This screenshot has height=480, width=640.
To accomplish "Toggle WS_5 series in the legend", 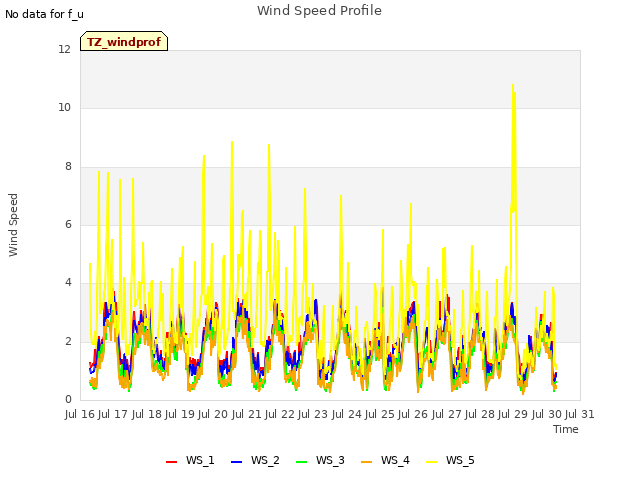I will coord(450,460).
